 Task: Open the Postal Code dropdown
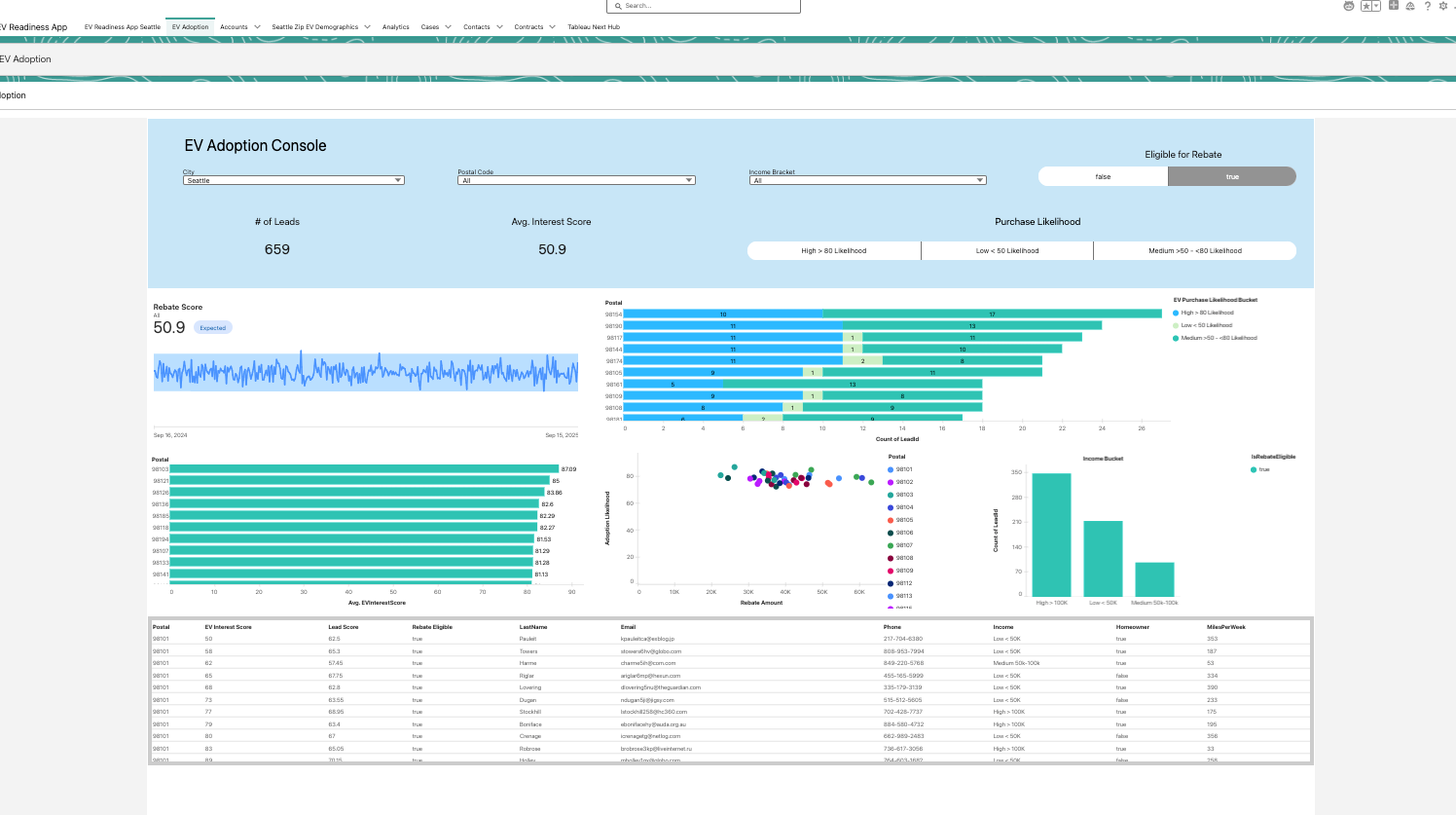576,180
